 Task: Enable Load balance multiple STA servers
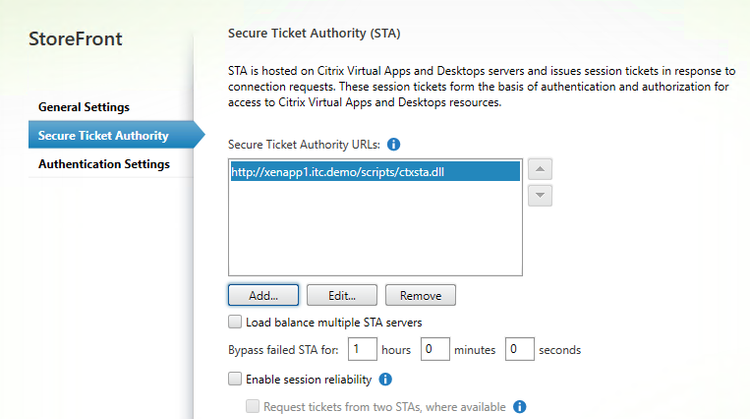(235, 322)
